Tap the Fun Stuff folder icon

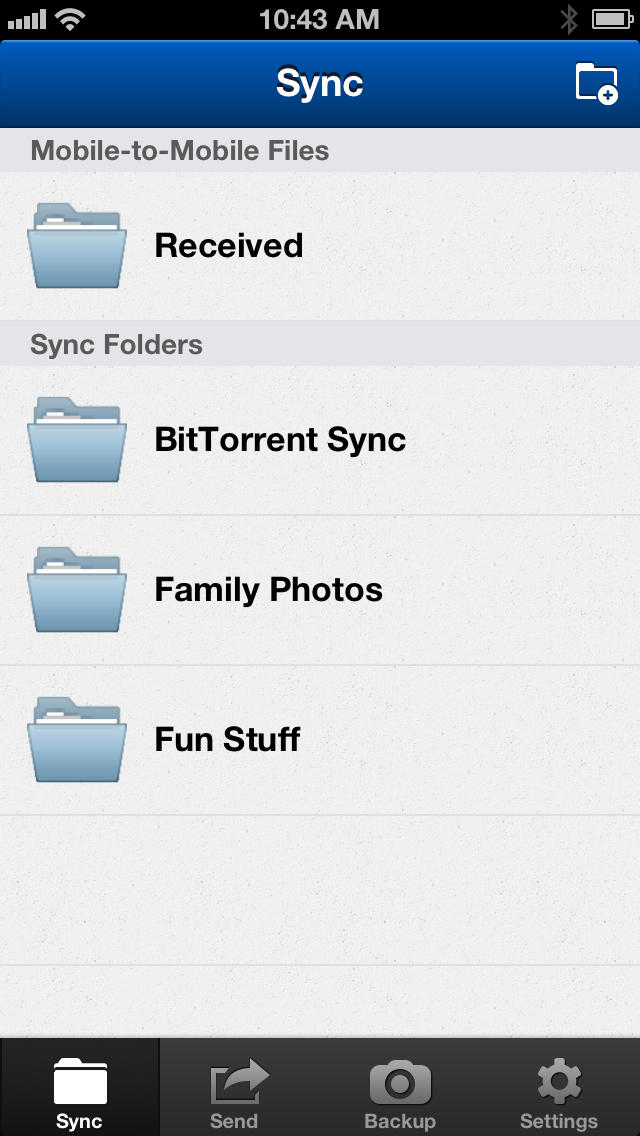coord(77,740)
